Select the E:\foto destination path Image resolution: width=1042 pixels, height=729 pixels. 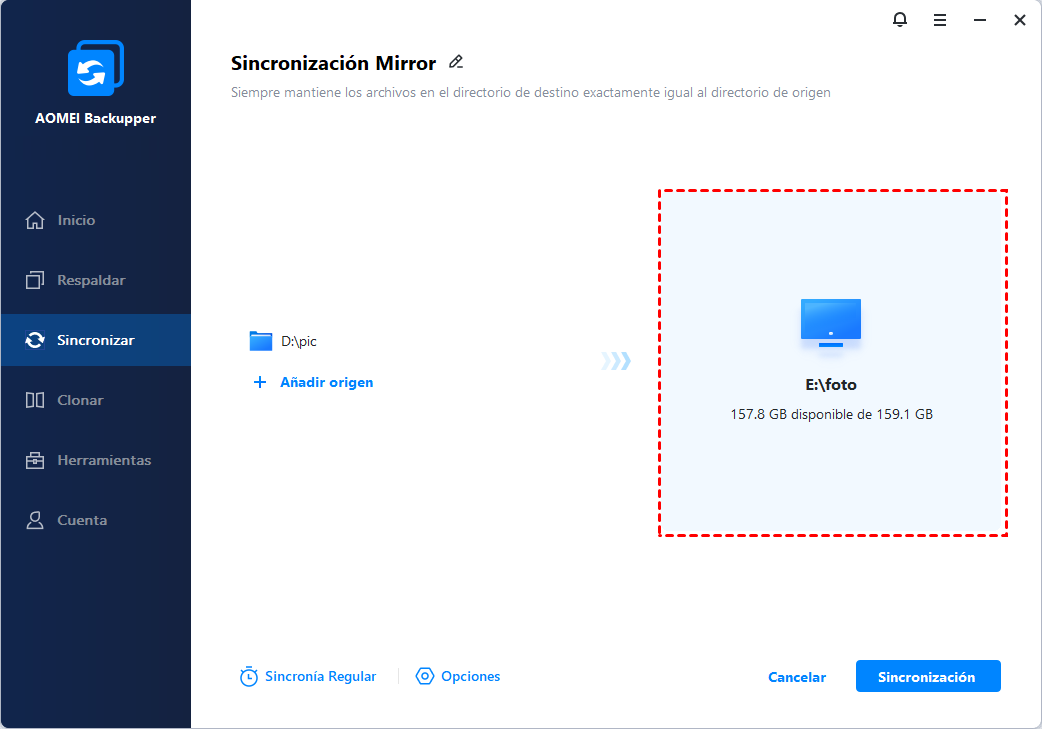(831, 385)
